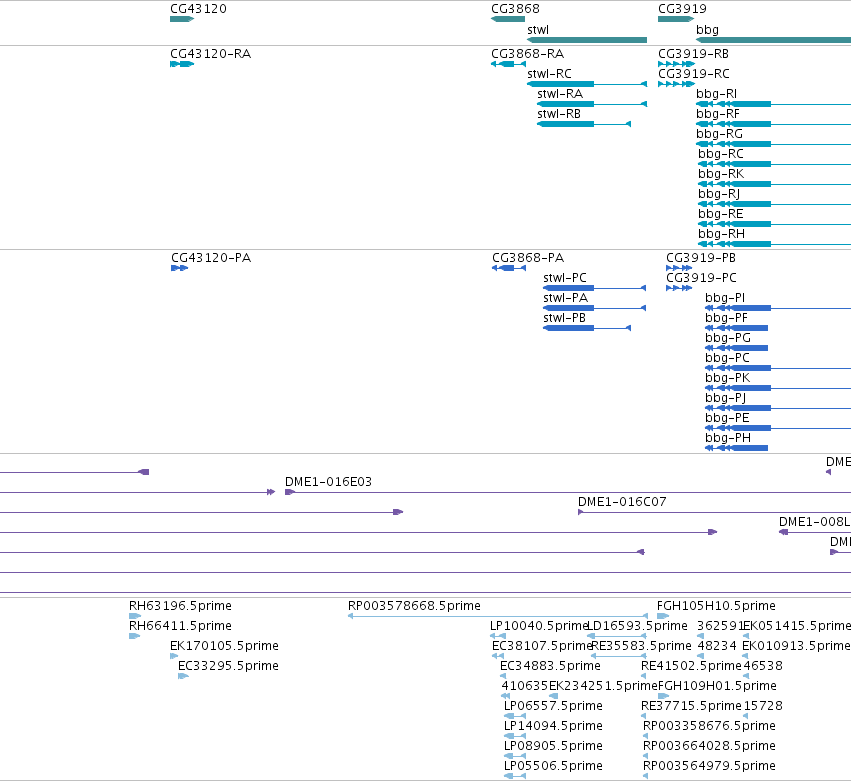
Task: Click EST RP003664028.5prime
Action: [646, 757]
